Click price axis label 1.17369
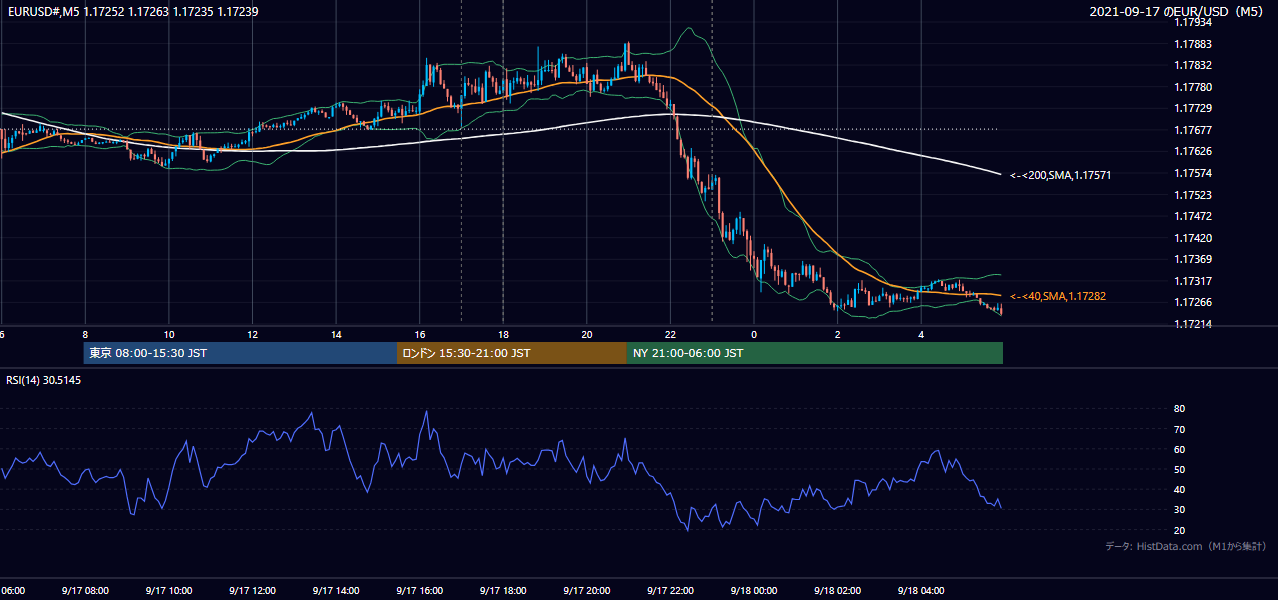 pos(1195,259)
